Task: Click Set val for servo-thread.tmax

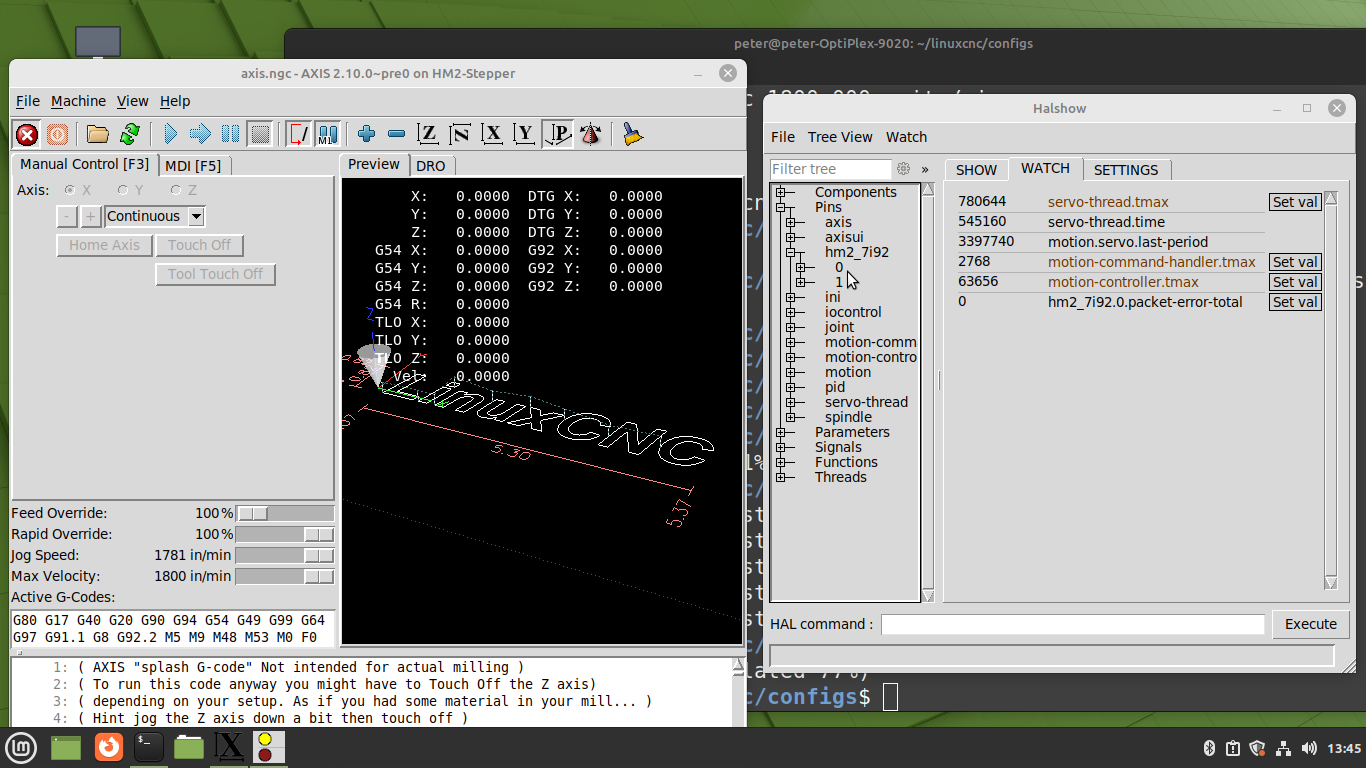Action: (x=1295, y=202)
